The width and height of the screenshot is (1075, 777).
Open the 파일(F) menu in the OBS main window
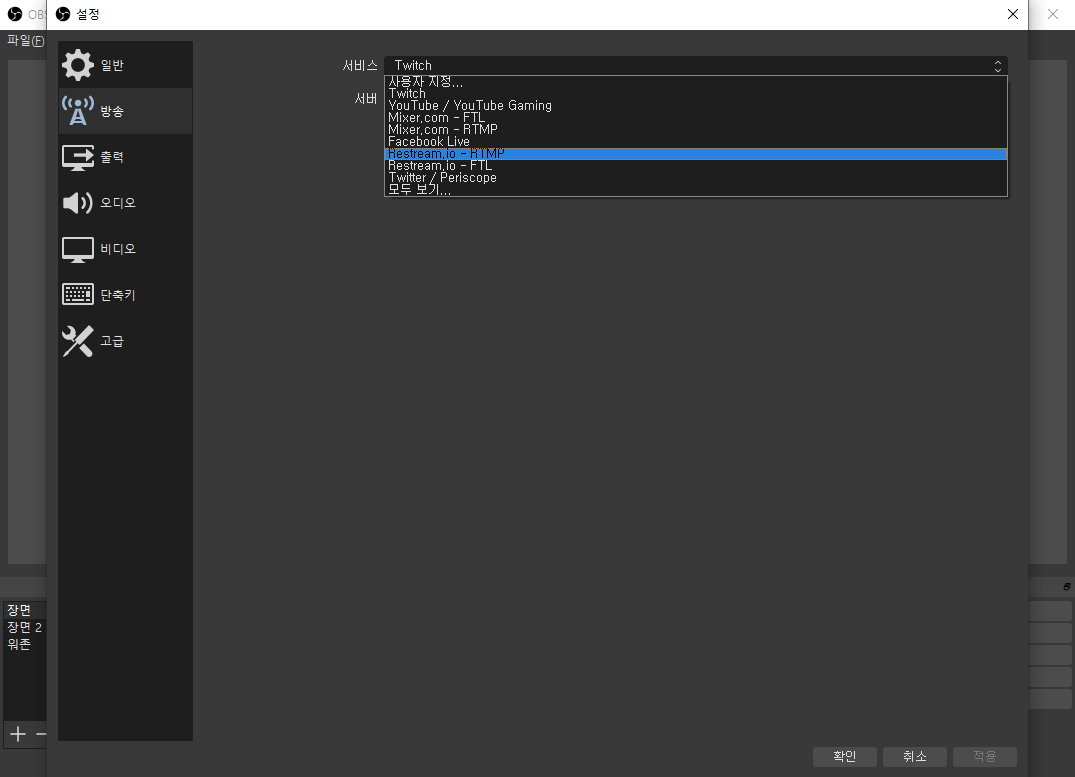click(25, 40)
